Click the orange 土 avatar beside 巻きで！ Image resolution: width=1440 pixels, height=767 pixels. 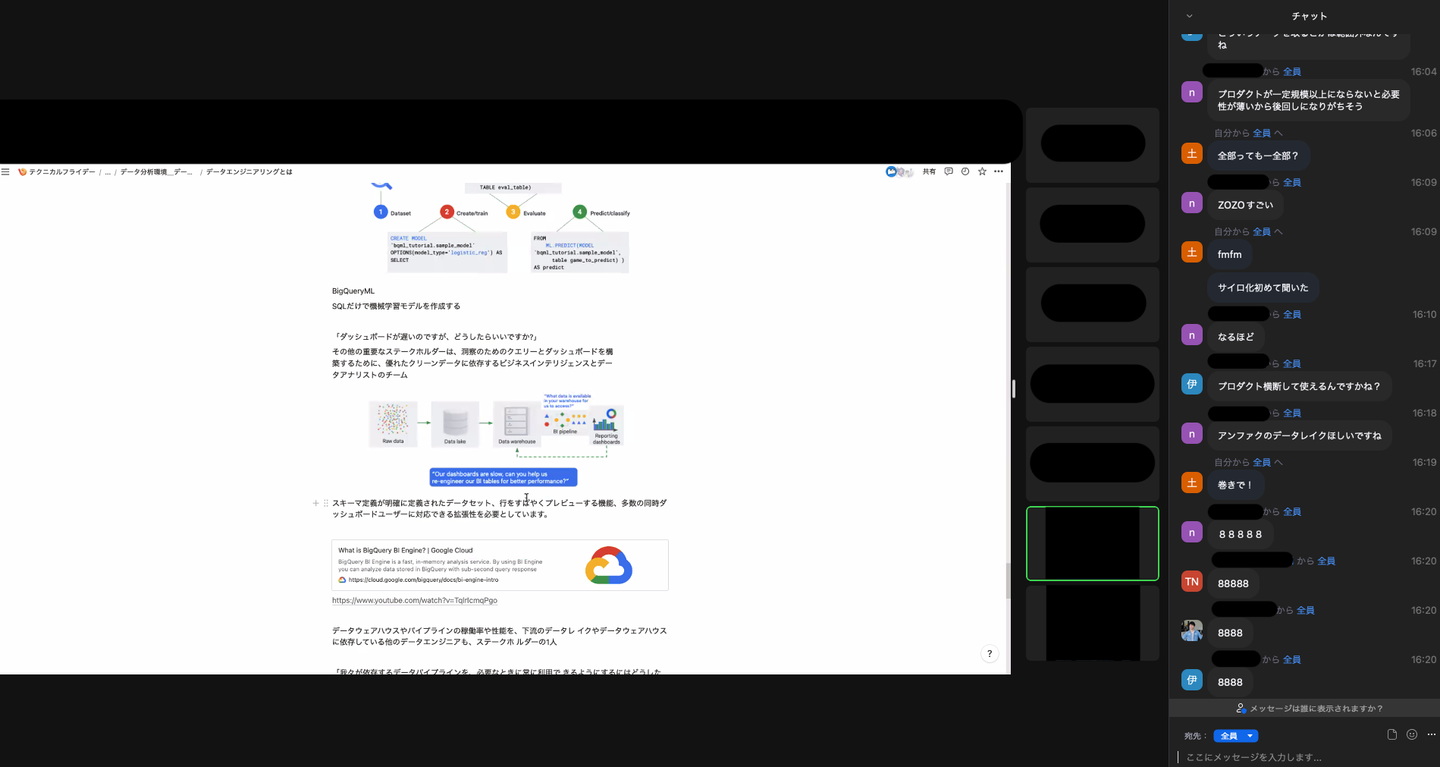pos(1191,483)
